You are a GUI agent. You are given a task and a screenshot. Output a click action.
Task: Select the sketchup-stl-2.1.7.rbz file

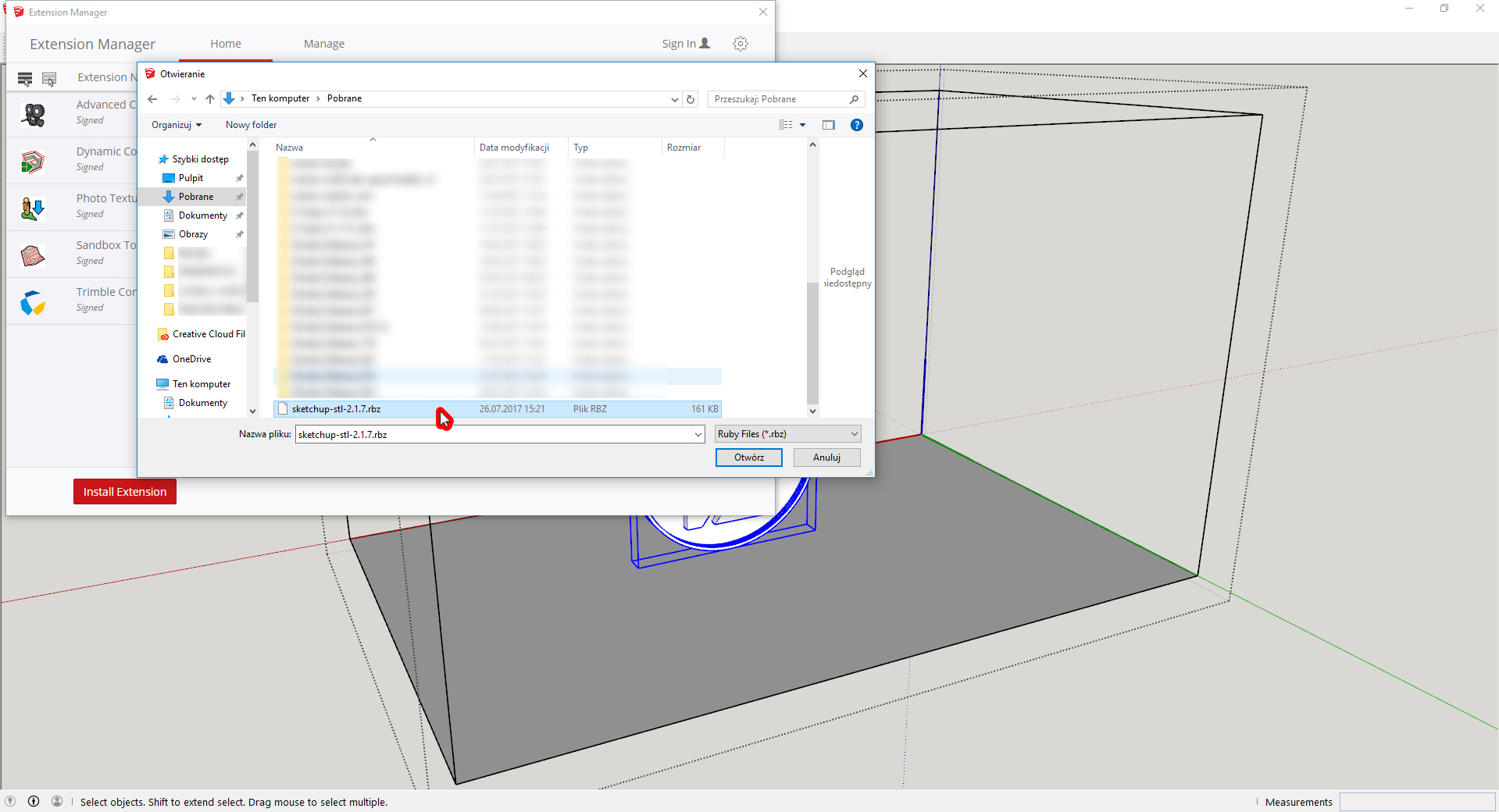pos(337,409)
